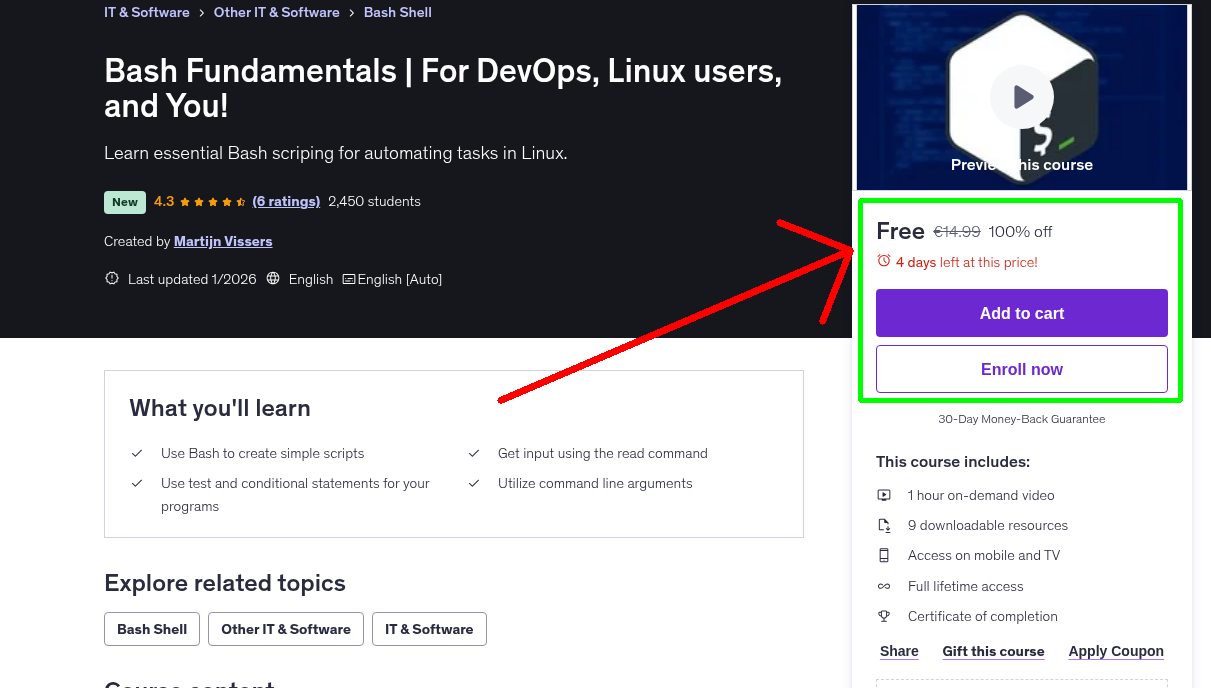Viewport: 1211px width, 688px height.
Task: Play the course preview video
Action: 1021,96
